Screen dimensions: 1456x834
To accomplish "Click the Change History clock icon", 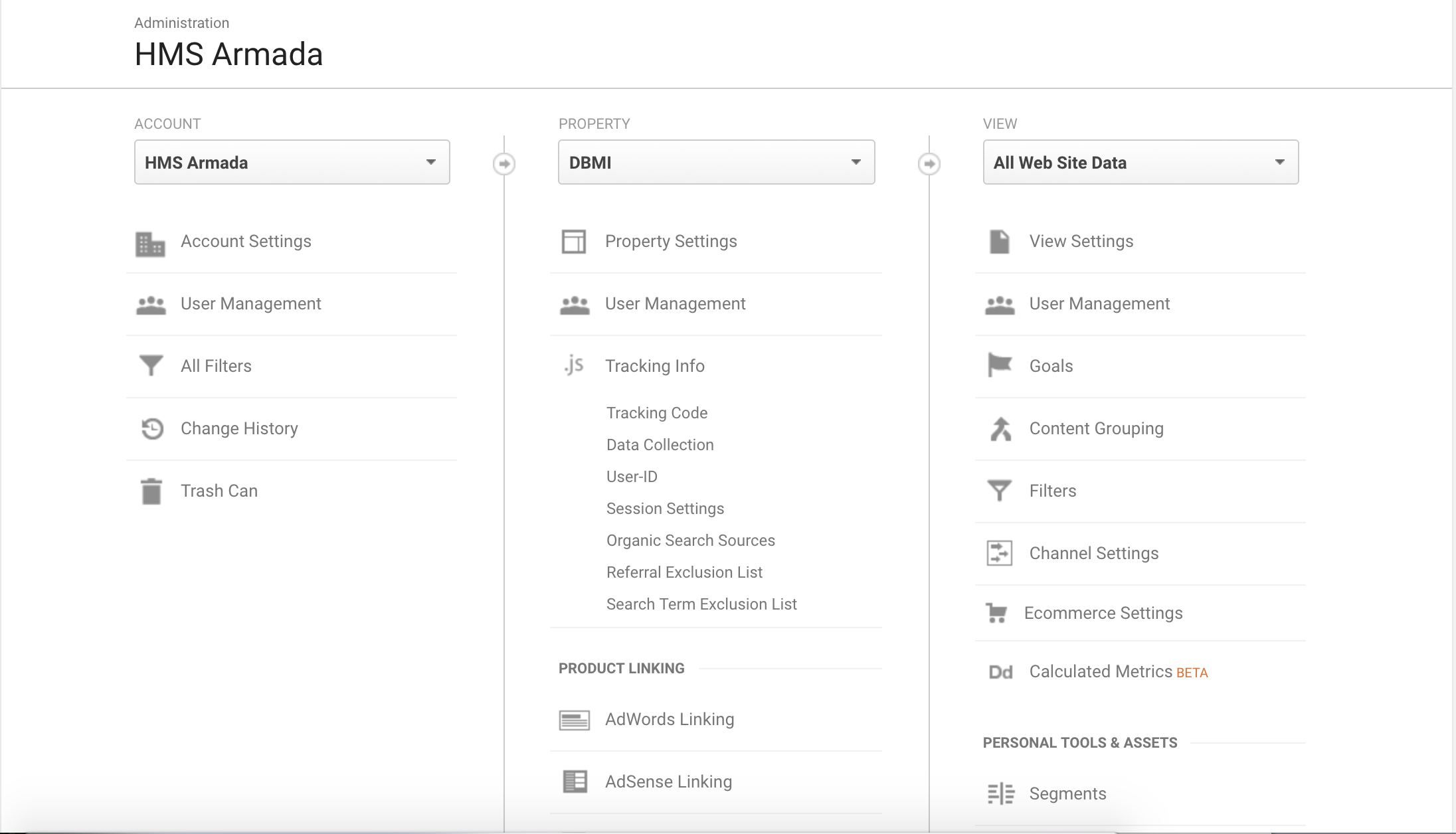I will [152, 428].
